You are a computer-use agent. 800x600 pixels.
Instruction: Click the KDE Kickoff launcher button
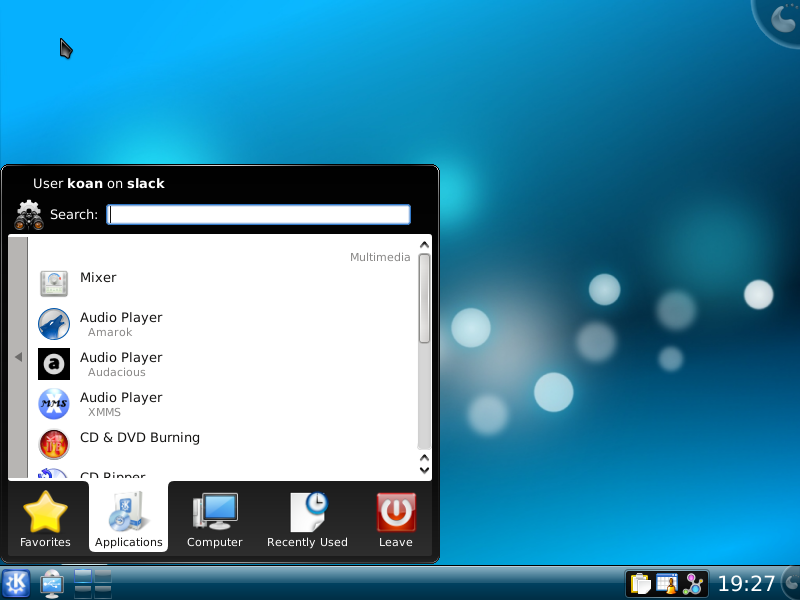(x=15, y=583)
